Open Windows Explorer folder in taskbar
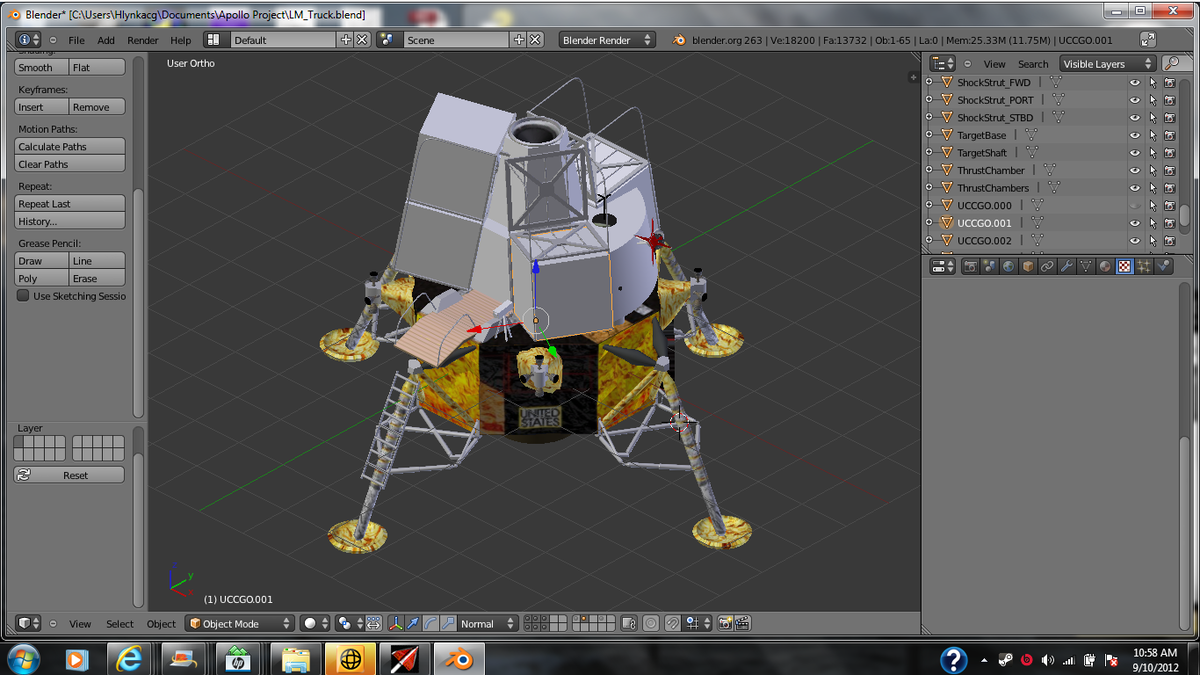The width and height of the screenshot is (1200, 675). point(295,659)
